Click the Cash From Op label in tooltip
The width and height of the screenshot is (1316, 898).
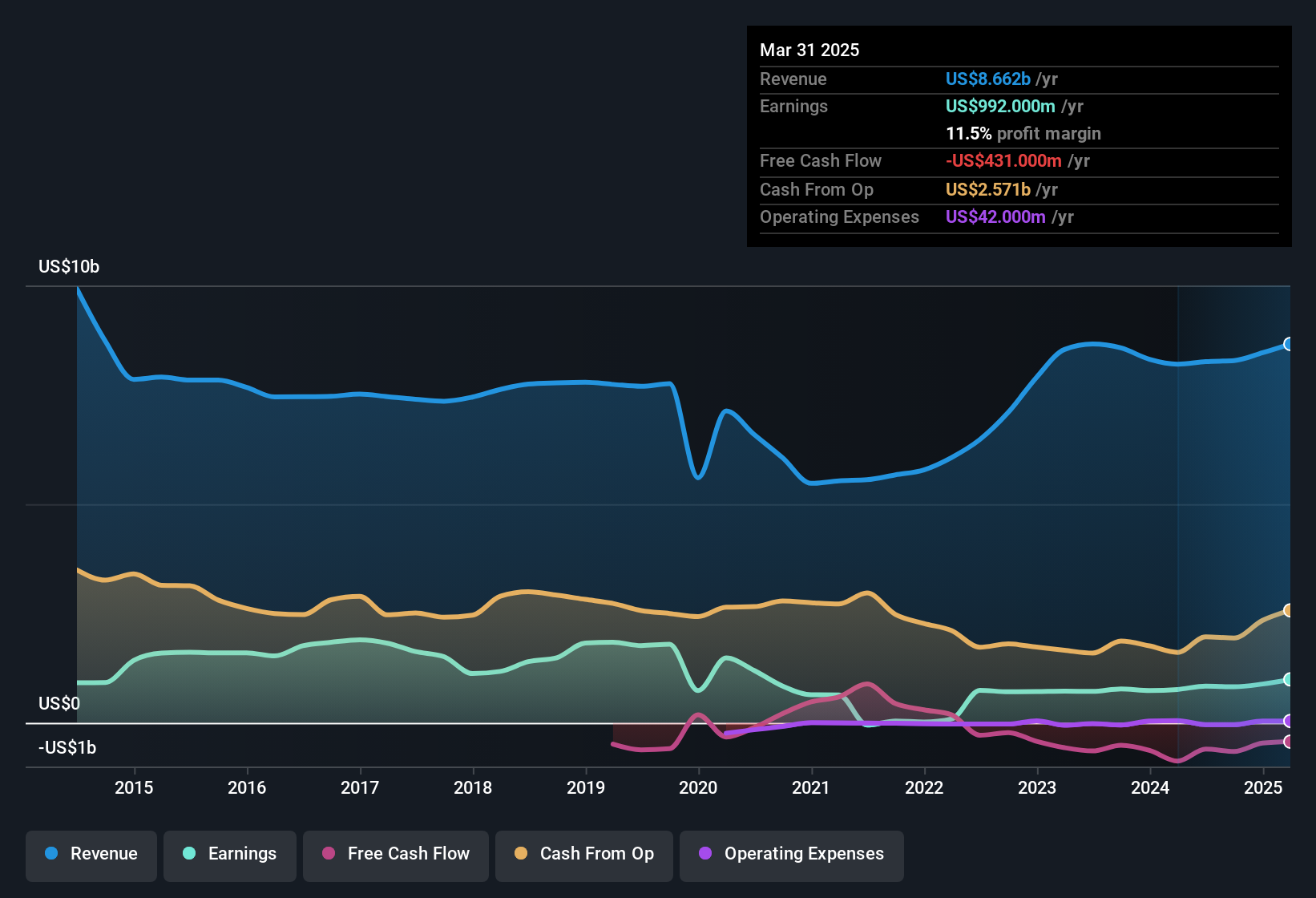tap(817, 189)
